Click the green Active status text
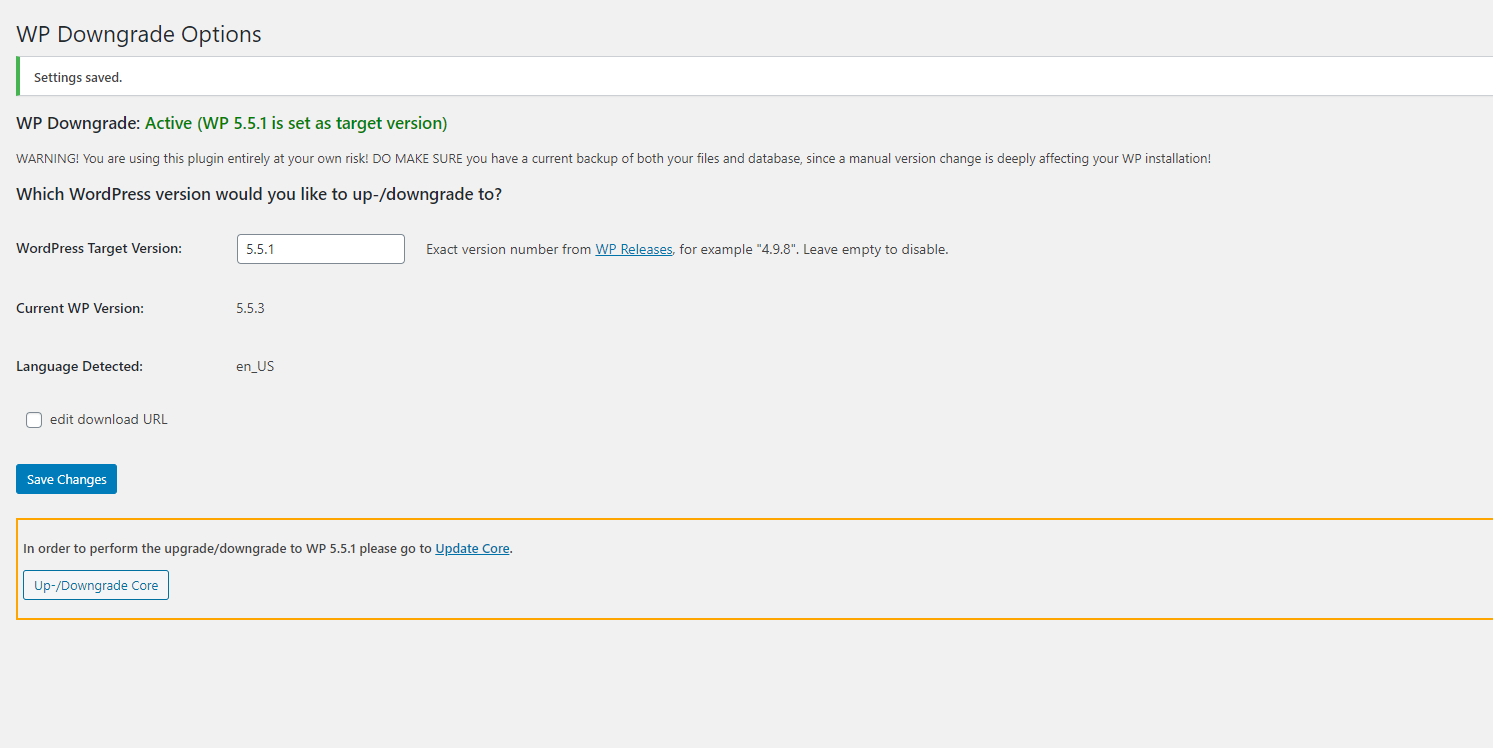The height and width of the screenshot is (748, 1493). 295,123
